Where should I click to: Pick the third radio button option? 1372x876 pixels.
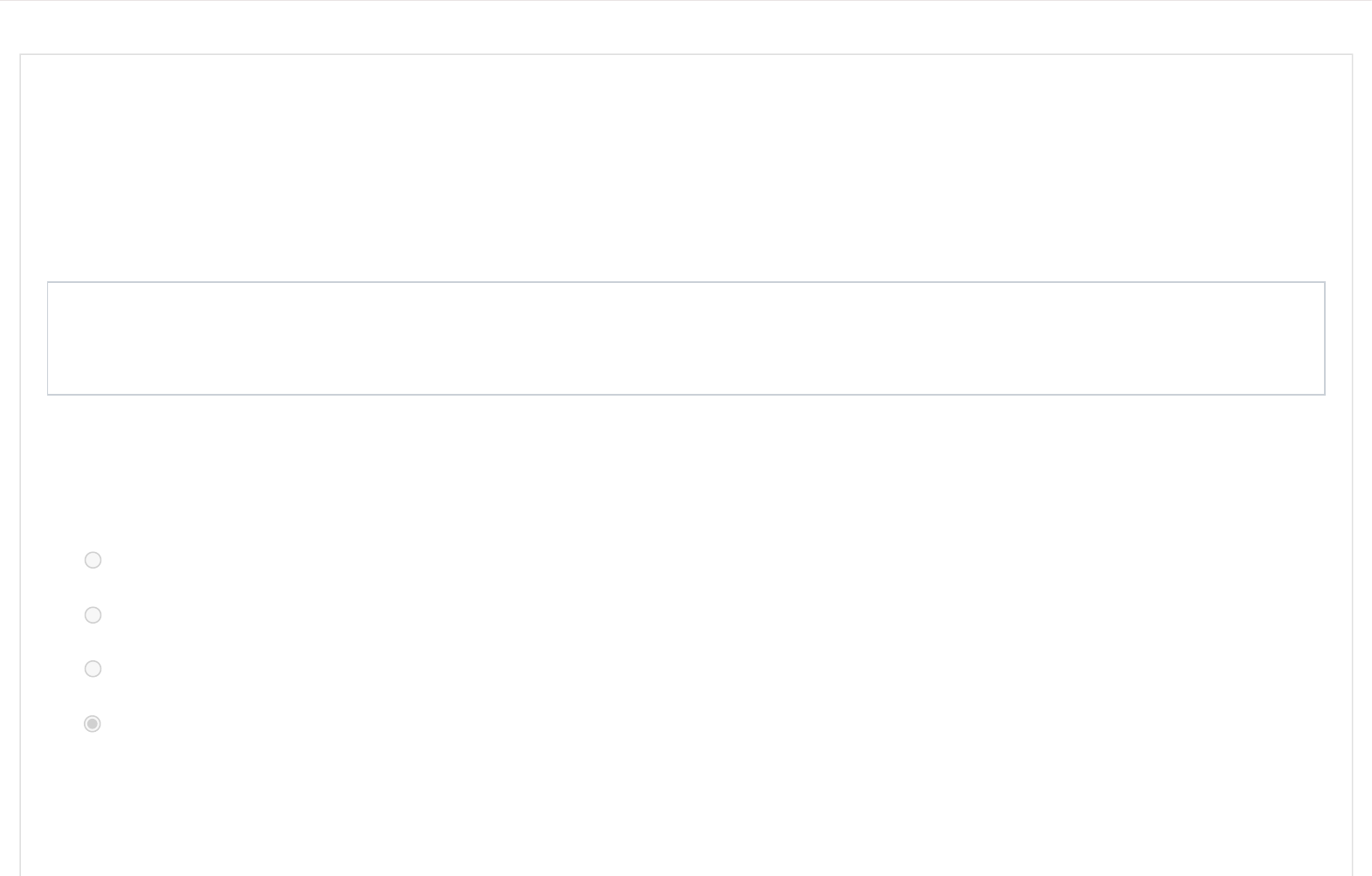pos(93,669)
